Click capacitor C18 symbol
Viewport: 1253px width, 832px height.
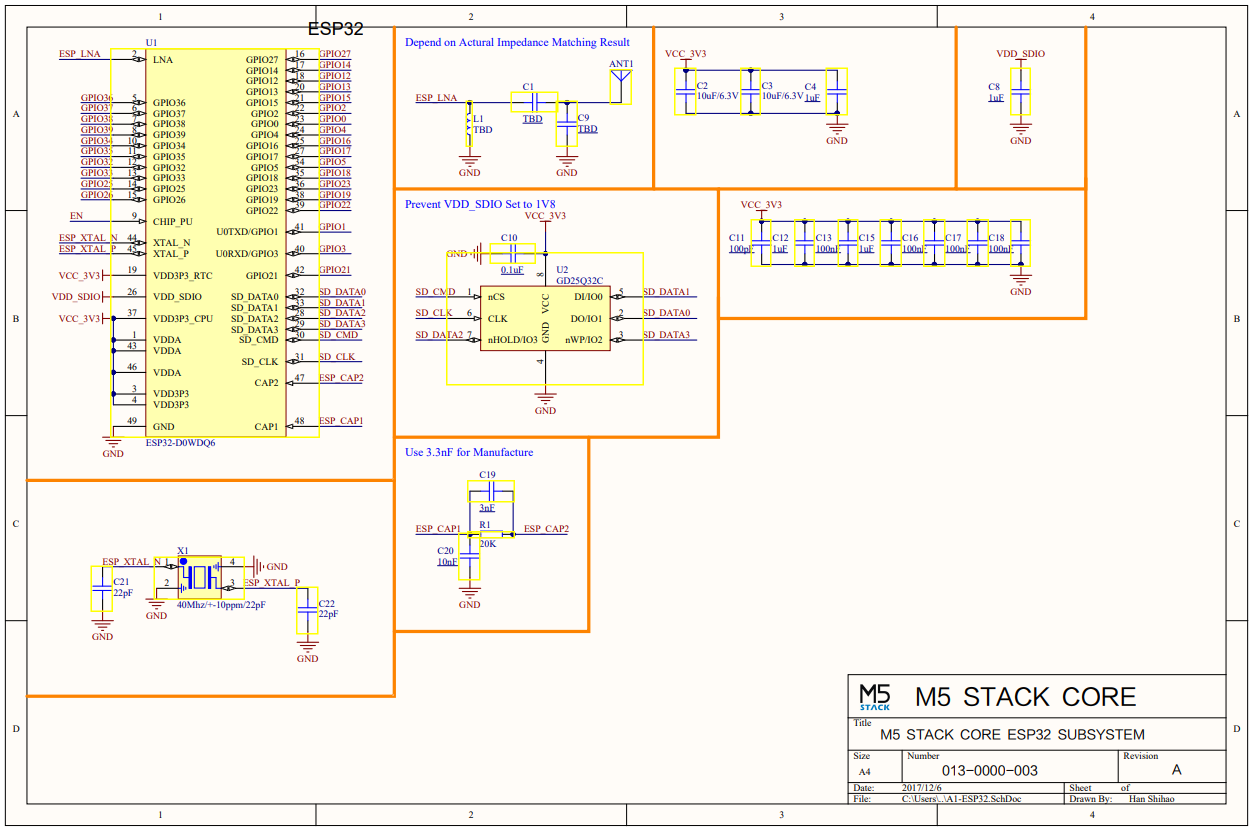click(1020, 243)
